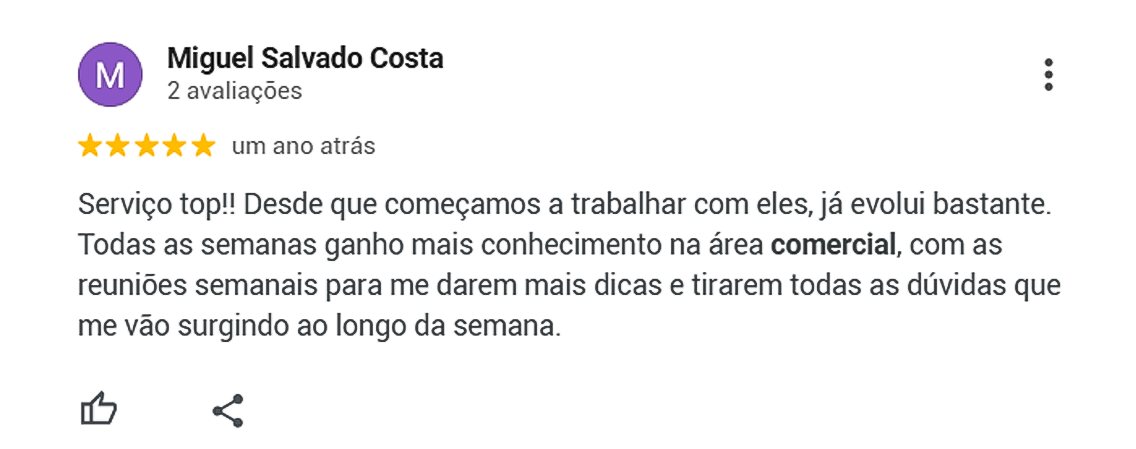Click the share icon below the review
The width and height of the screenshot is (1136, 449).
[228, 410]
